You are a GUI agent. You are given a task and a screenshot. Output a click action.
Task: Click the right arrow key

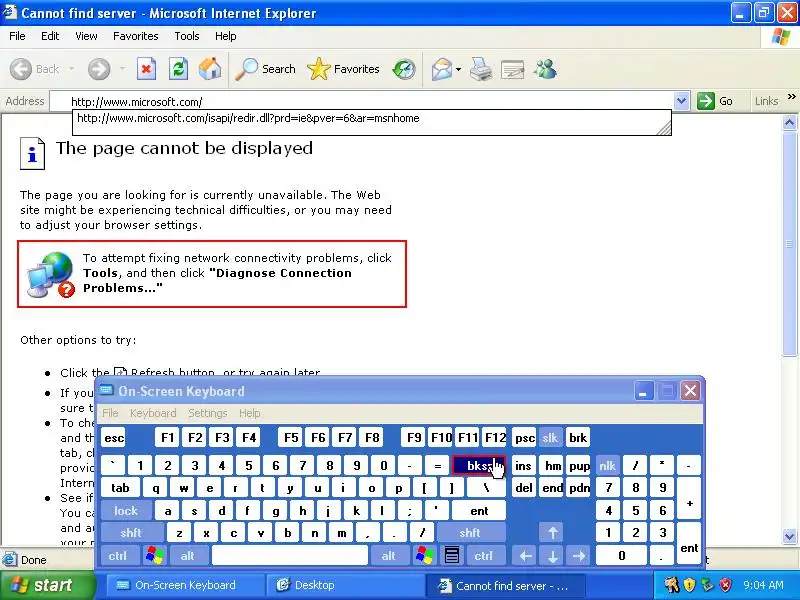point(579,556)
